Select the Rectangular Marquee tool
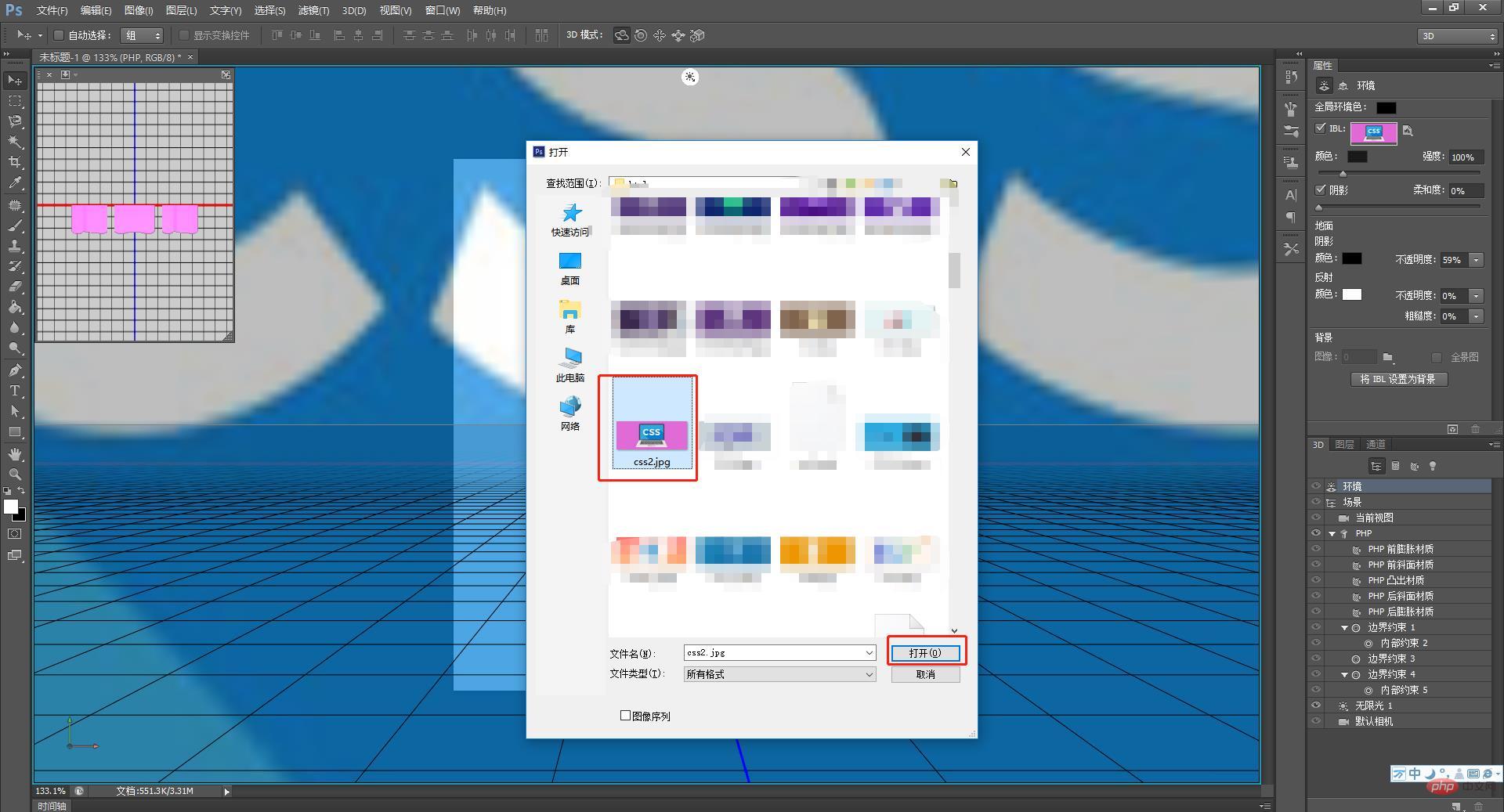The height and width of the screenshot is (812, 1504). click(x=15, y=101)
